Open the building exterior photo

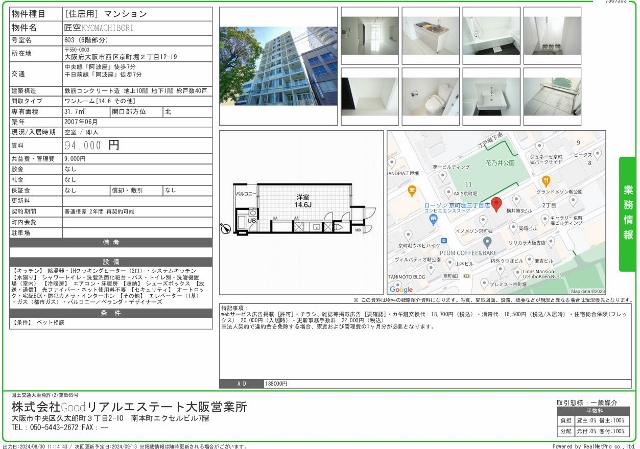tap(278, 66)
